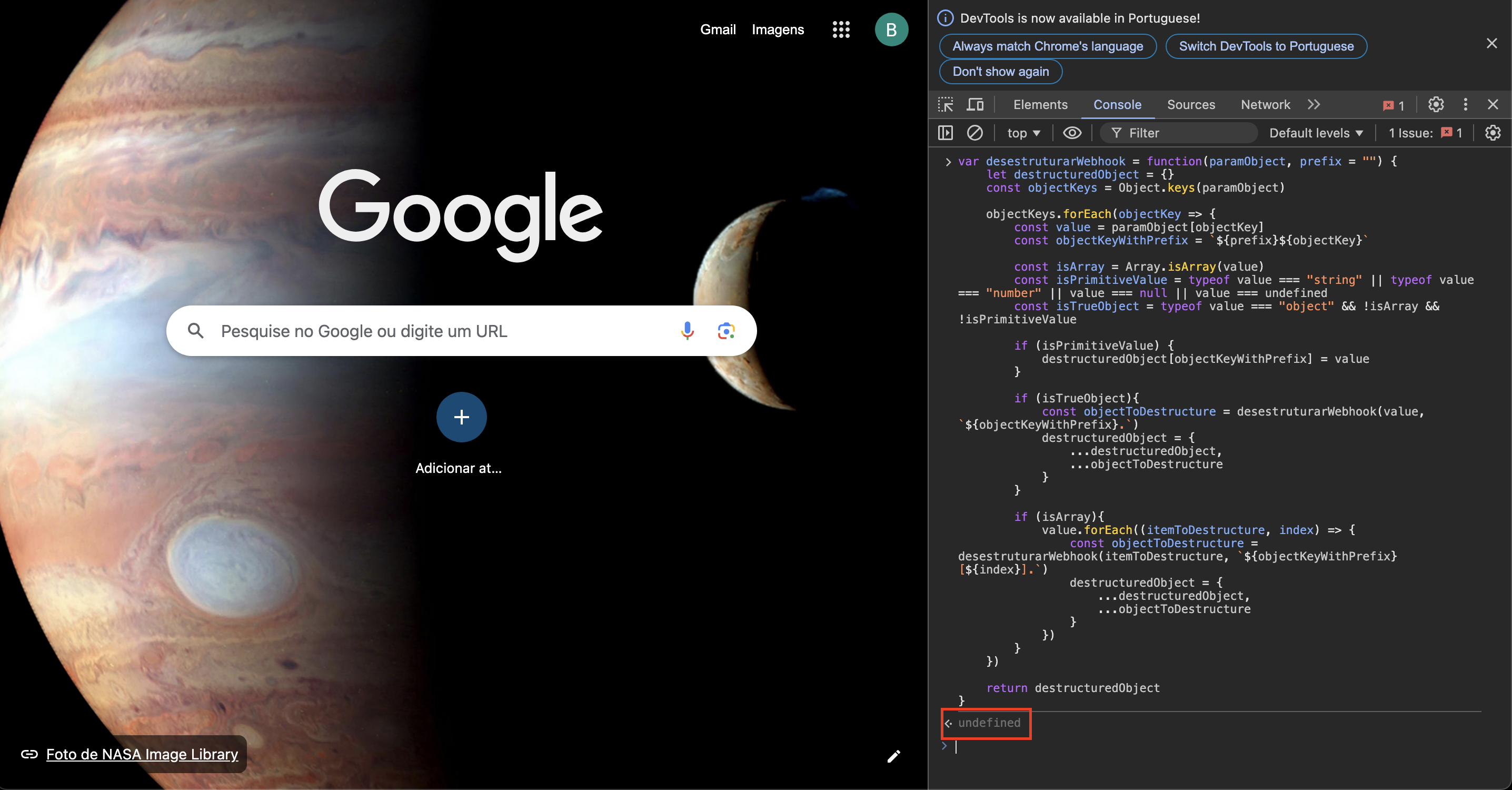Switch to the Network tab
The height and width of the screenshot is (790, 1512).
click(x=1265, y=105)
